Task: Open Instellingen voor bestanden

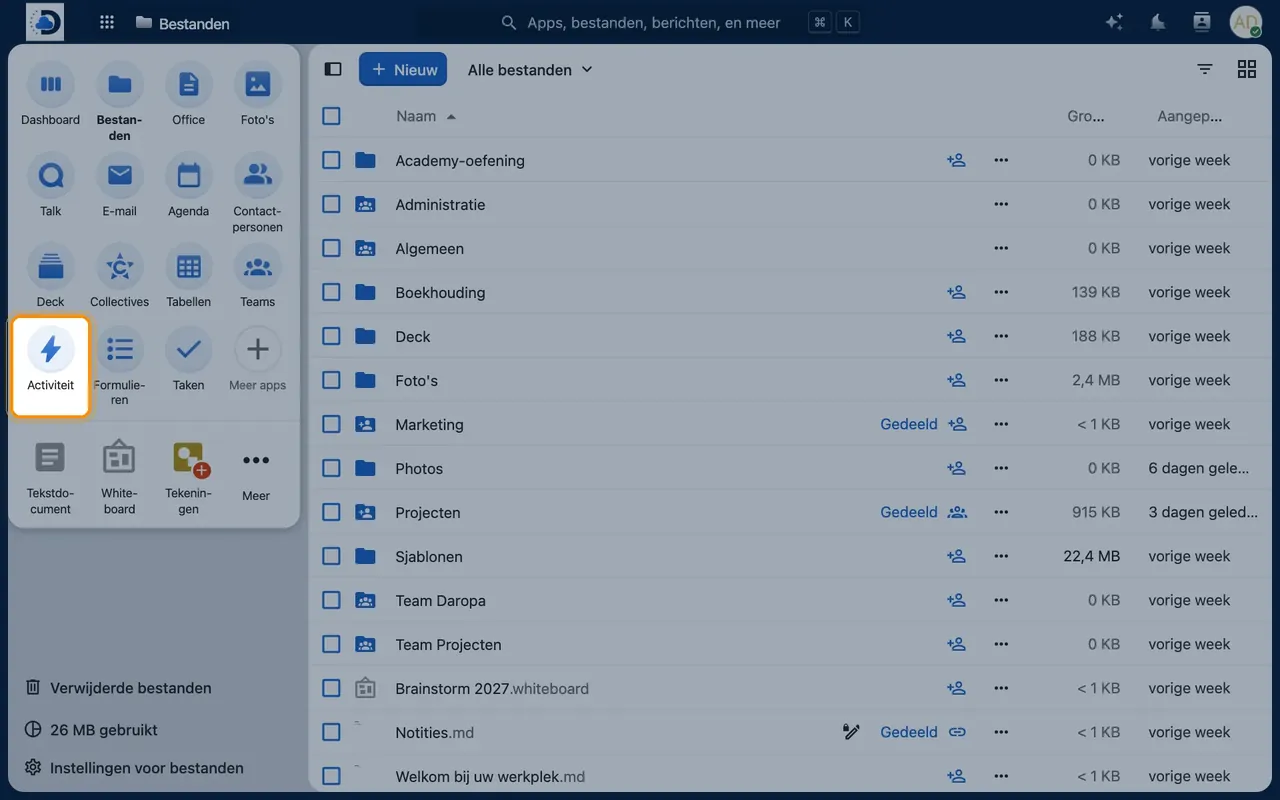Action: [134, 768]
